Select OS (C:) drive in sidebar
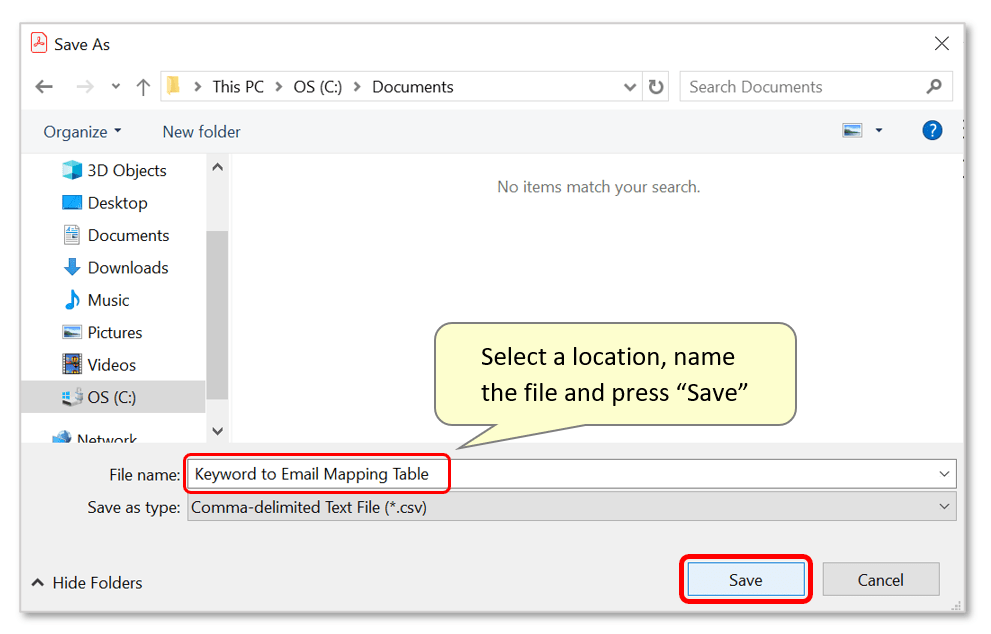 113,397
